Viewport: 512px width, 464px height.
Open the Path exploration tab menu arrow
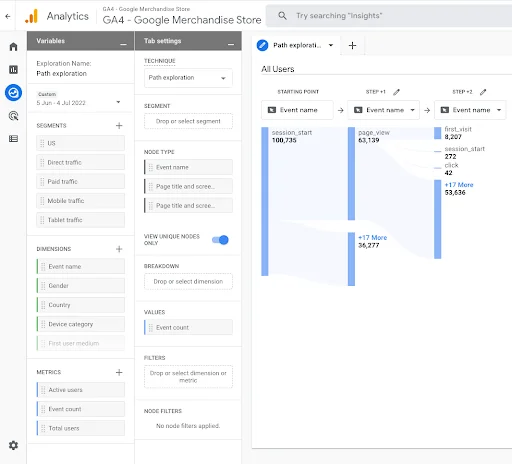tap(331, 45)
